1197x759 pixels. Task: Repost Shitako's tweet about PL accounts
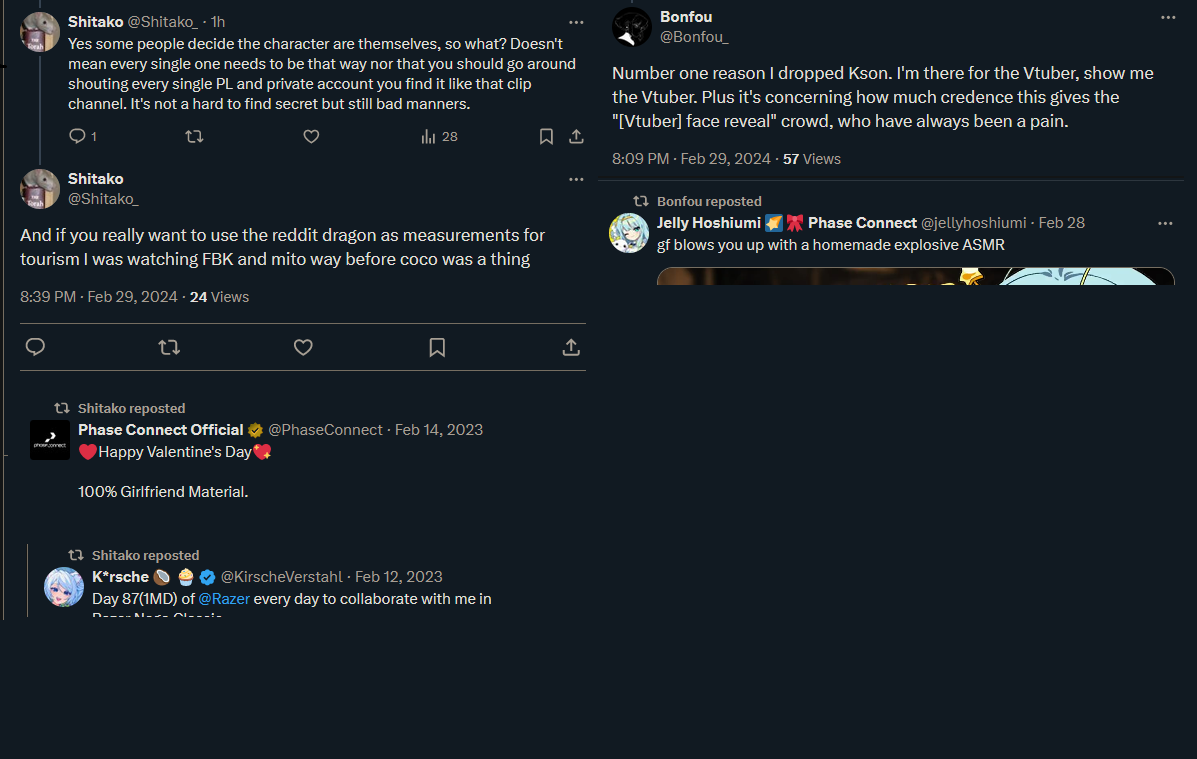(195, 136)
